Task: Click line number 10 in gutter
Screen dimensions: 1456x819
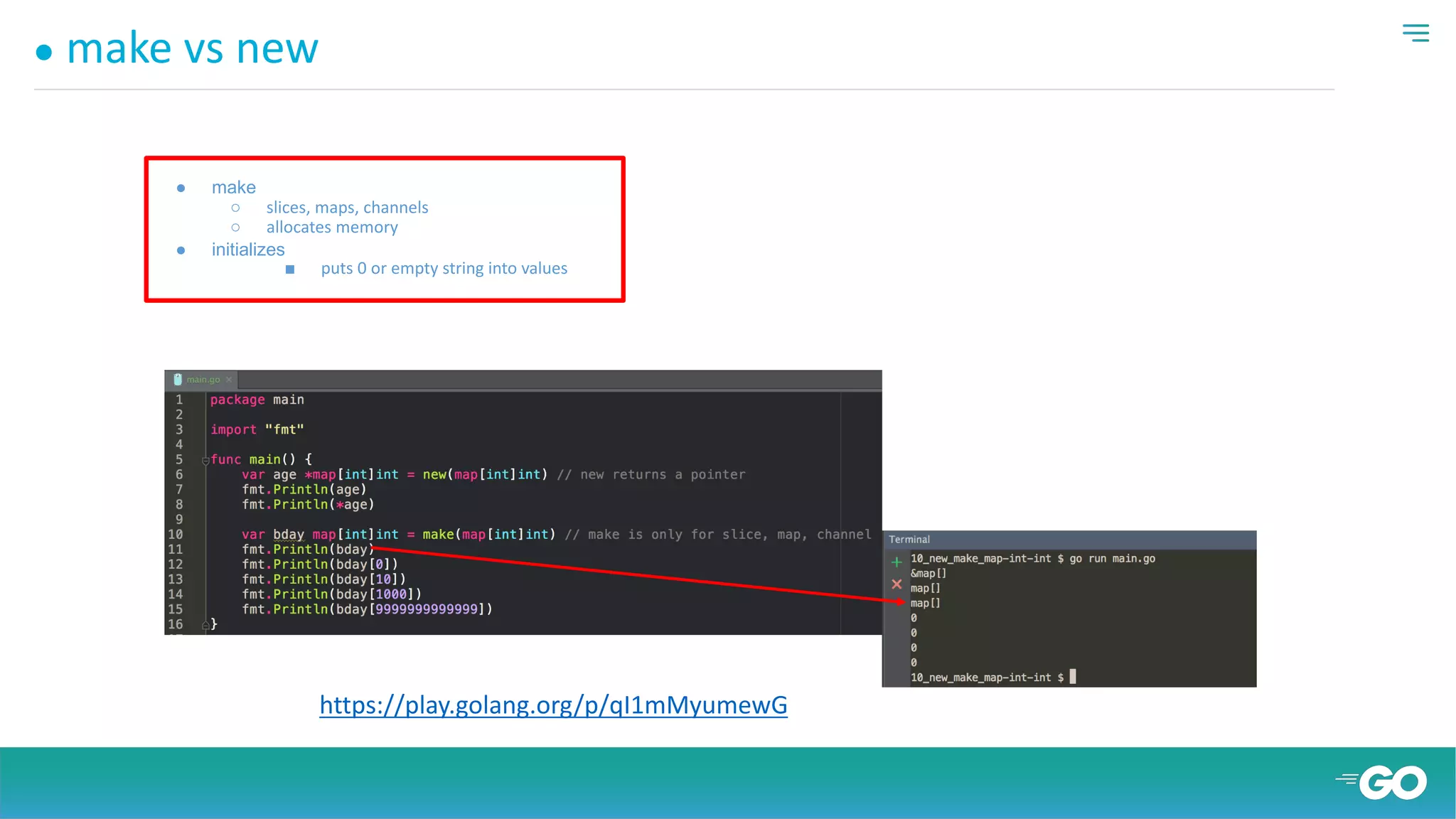Action: click(x=175, y=534)
